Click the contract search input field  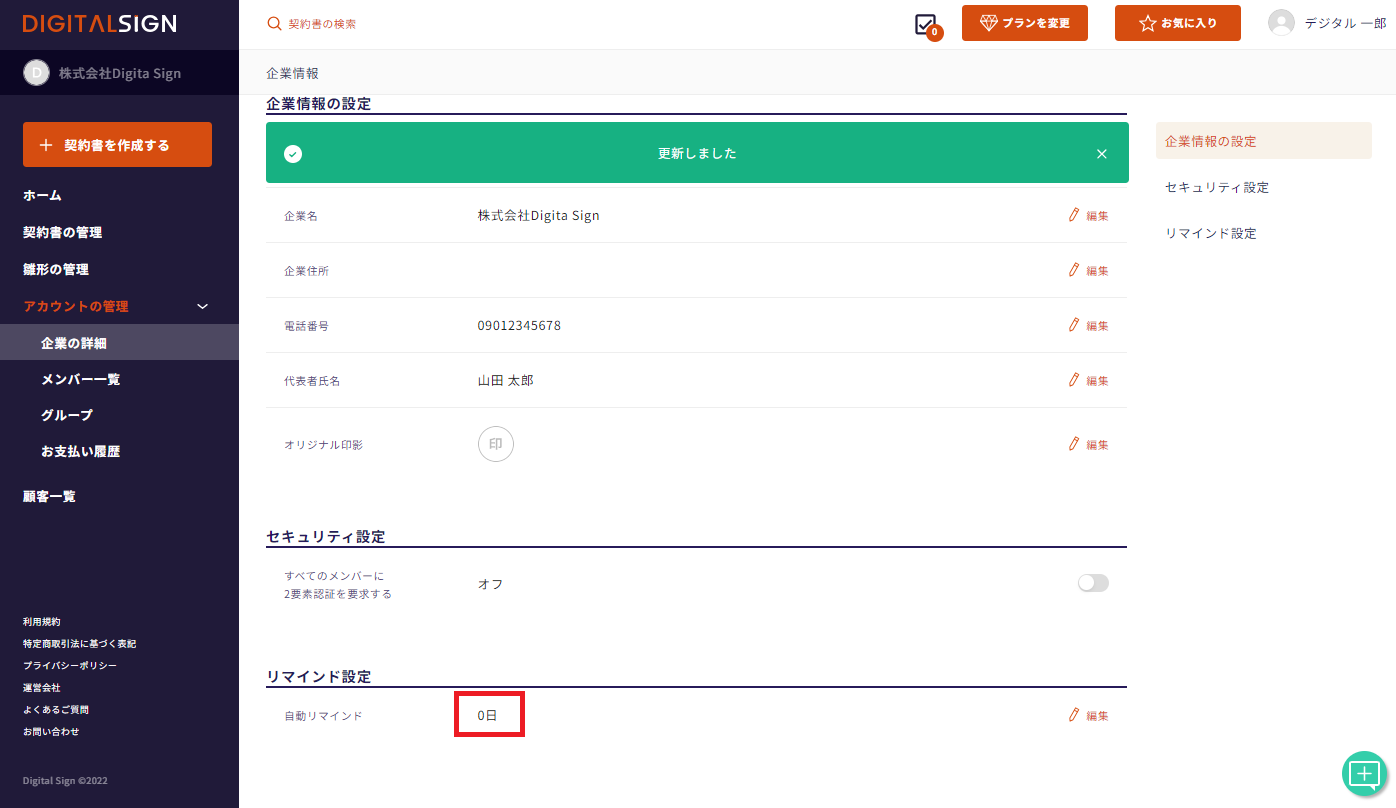[x=400, y=24]
